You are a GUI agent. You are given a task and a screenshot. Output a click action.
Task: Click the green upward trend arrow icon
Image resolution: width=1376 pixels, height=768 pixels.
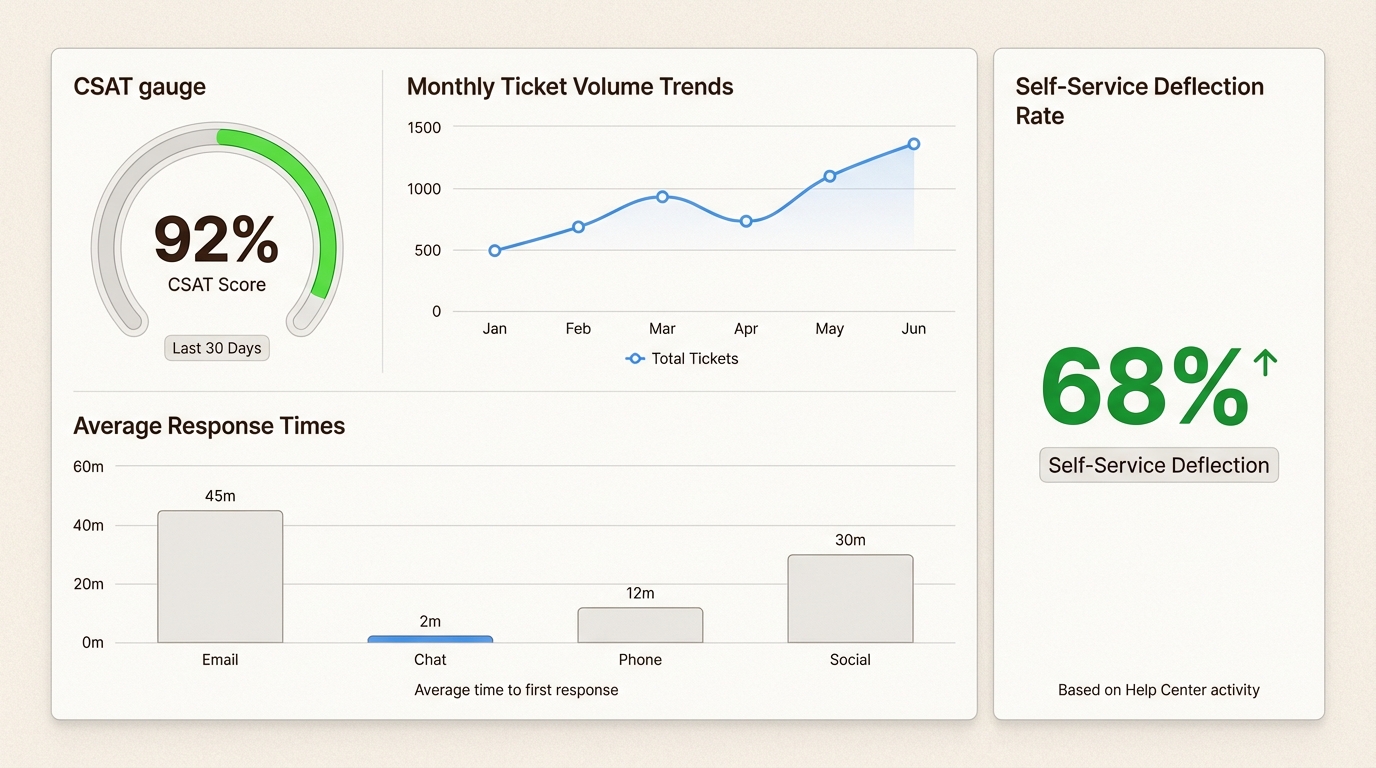1265,363
